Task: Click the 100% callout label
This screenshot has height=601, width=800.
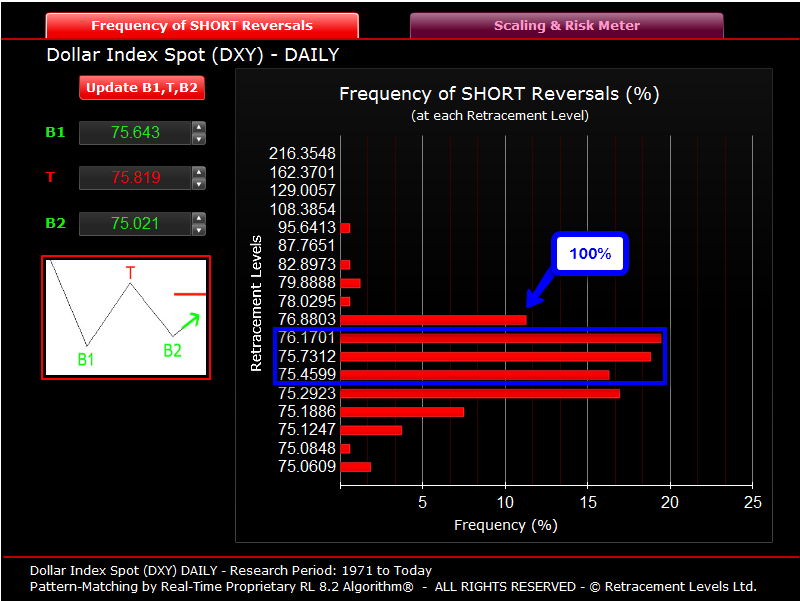Action: pos(590,254)
